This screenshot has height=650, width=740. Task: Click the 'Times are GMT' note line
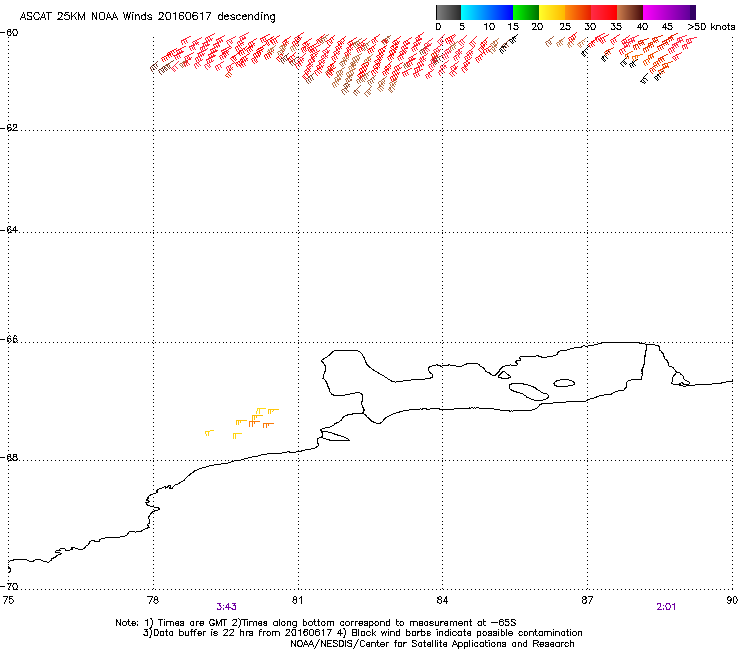click(316, 623)
